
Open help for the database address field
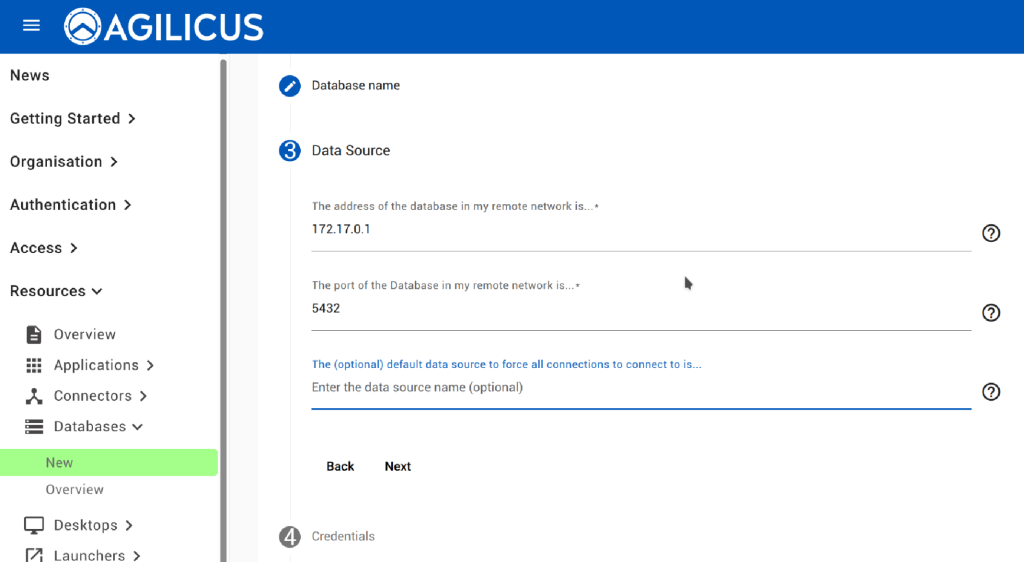991,233
